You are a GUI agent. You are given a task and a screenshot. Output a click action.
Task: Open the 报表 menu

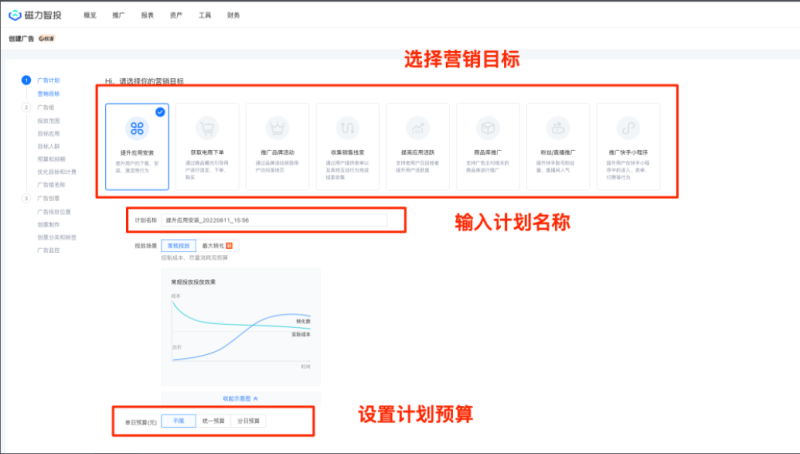[x=147, y=15]
